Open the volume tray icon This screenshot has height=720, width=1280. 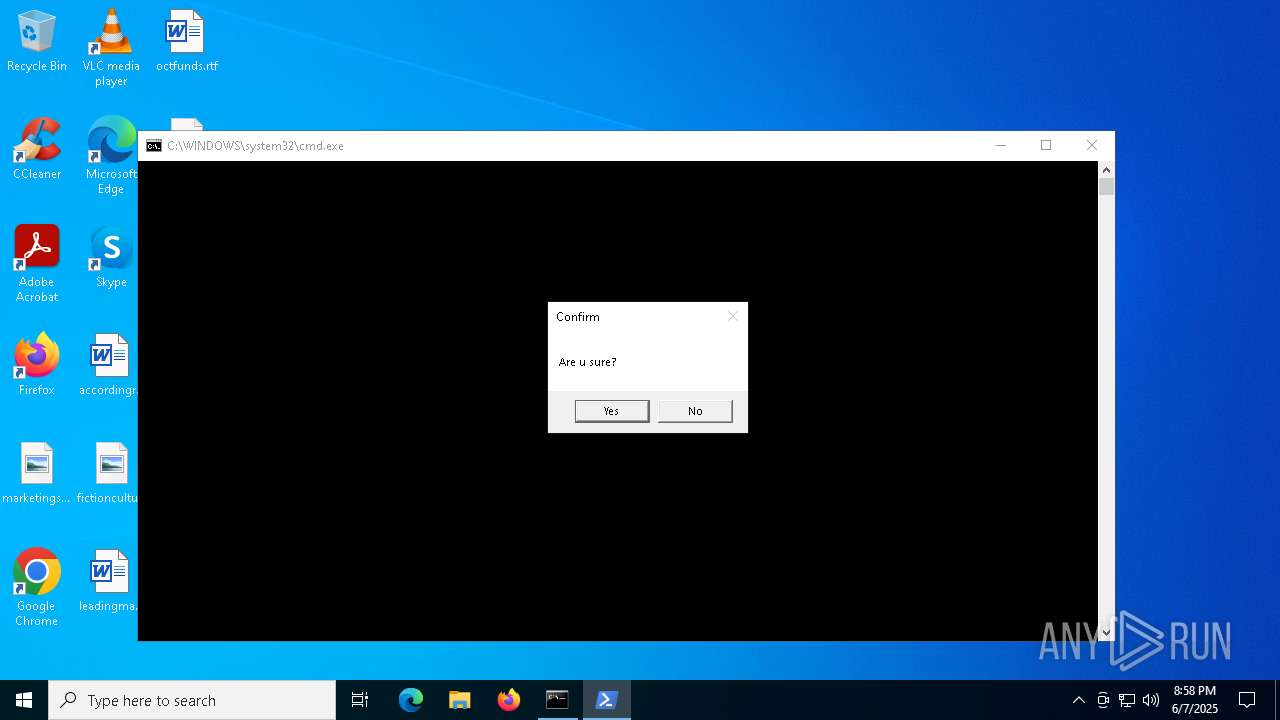(x=1151, y=700)
